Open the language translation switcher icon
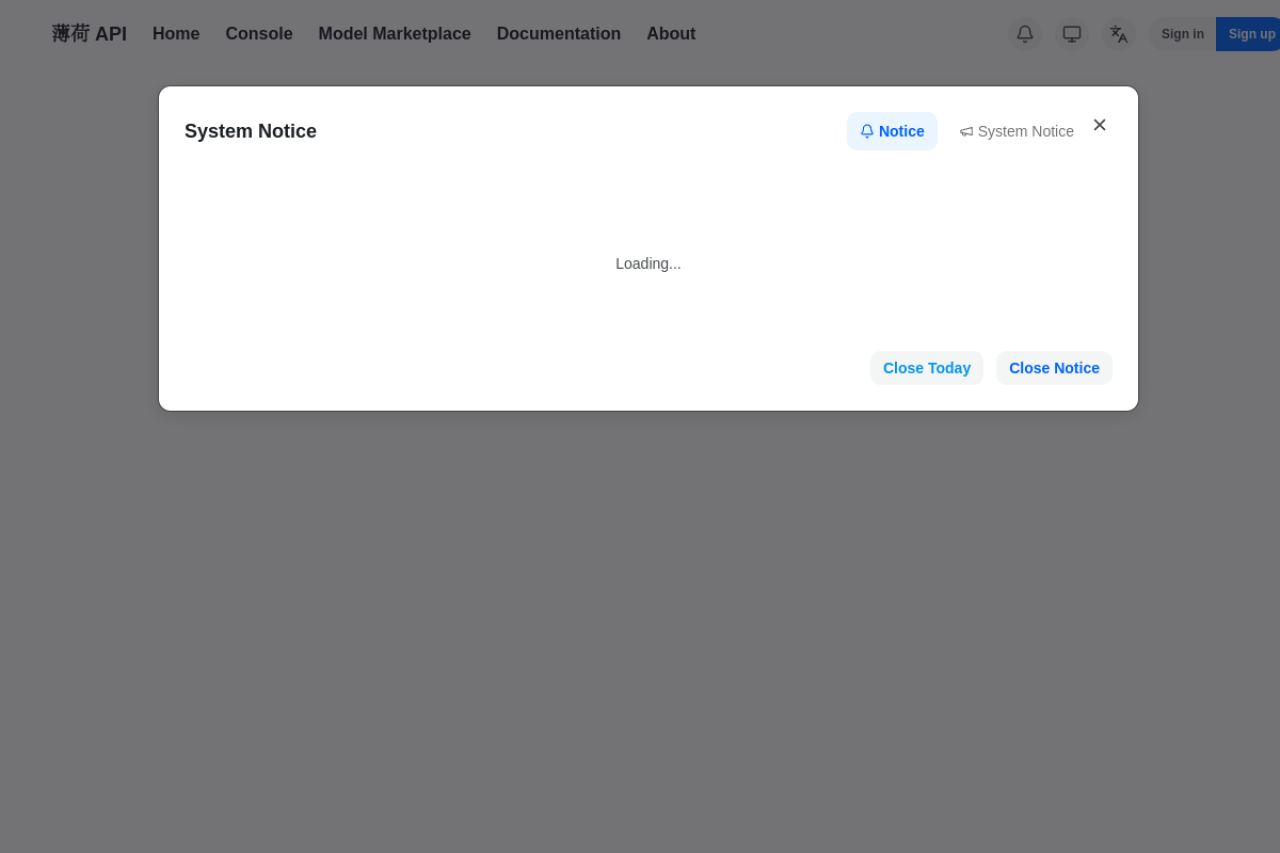The width and height of the screenshot is (1280, 853). click(1119, 34)
